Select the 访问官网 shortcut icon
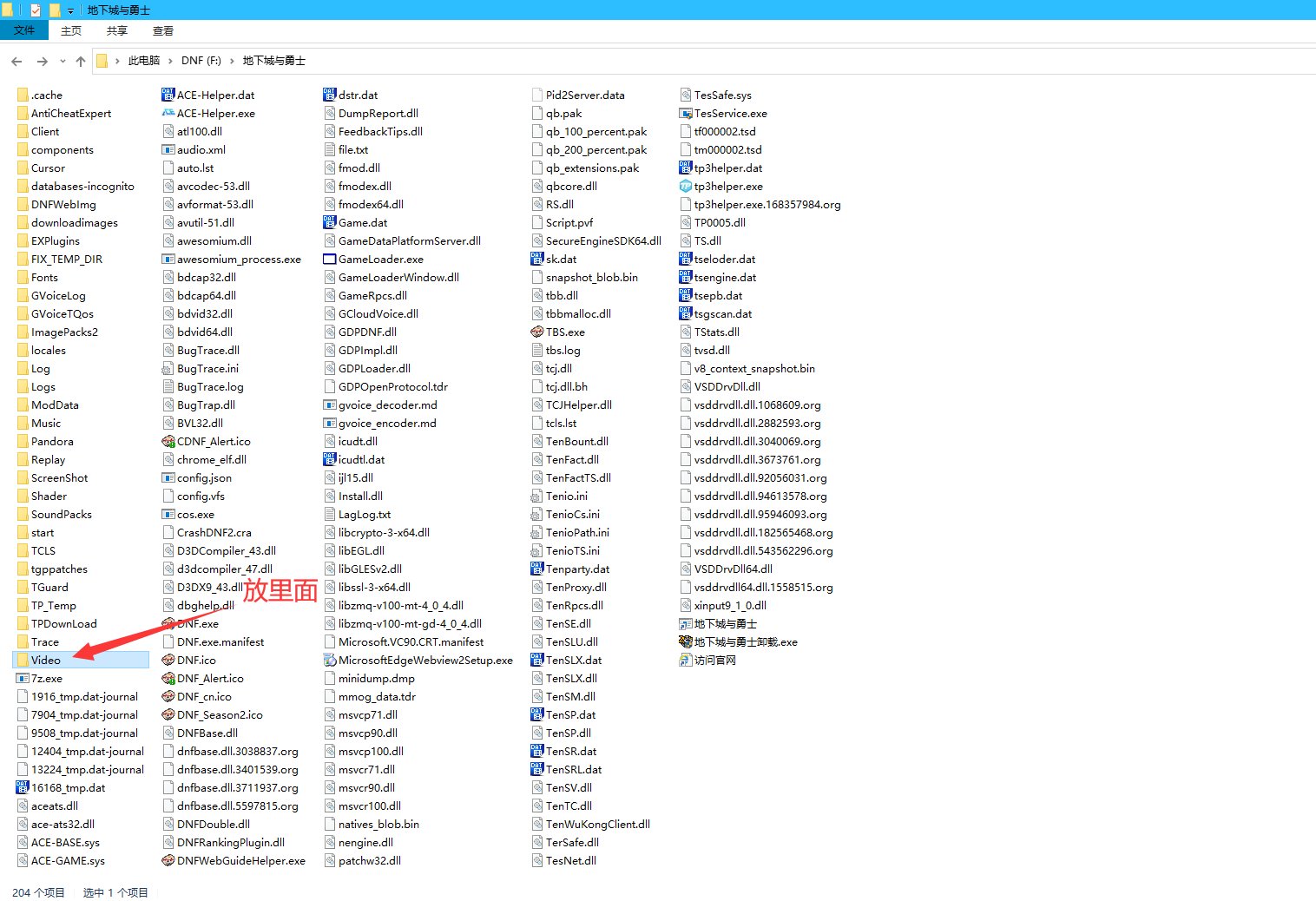1316x901 pixels. click(x=686, y=660)
